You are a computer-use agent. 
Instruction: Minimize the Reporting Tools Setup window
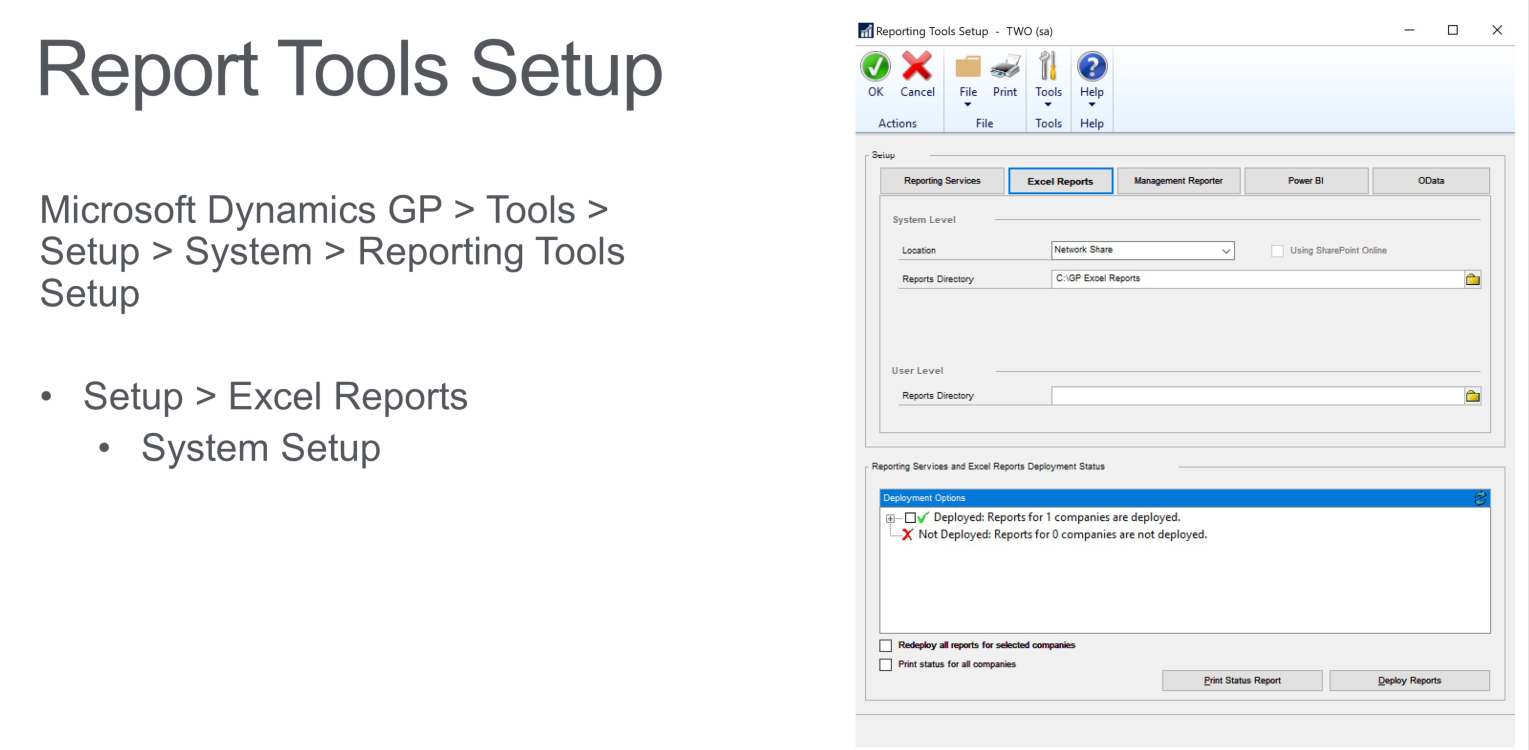[x=1409, y=31]
